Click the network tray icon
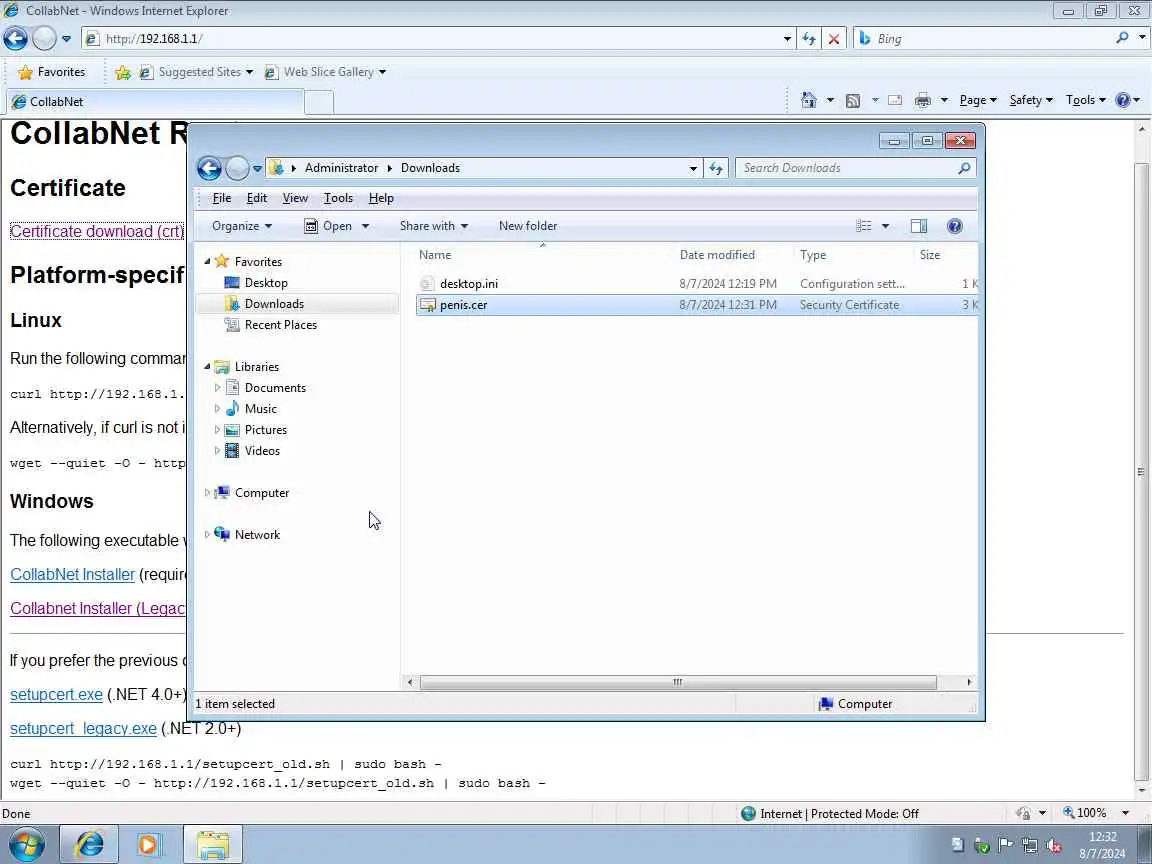The width and height of the screenshot is (1152, 864). coord(1030,846)
